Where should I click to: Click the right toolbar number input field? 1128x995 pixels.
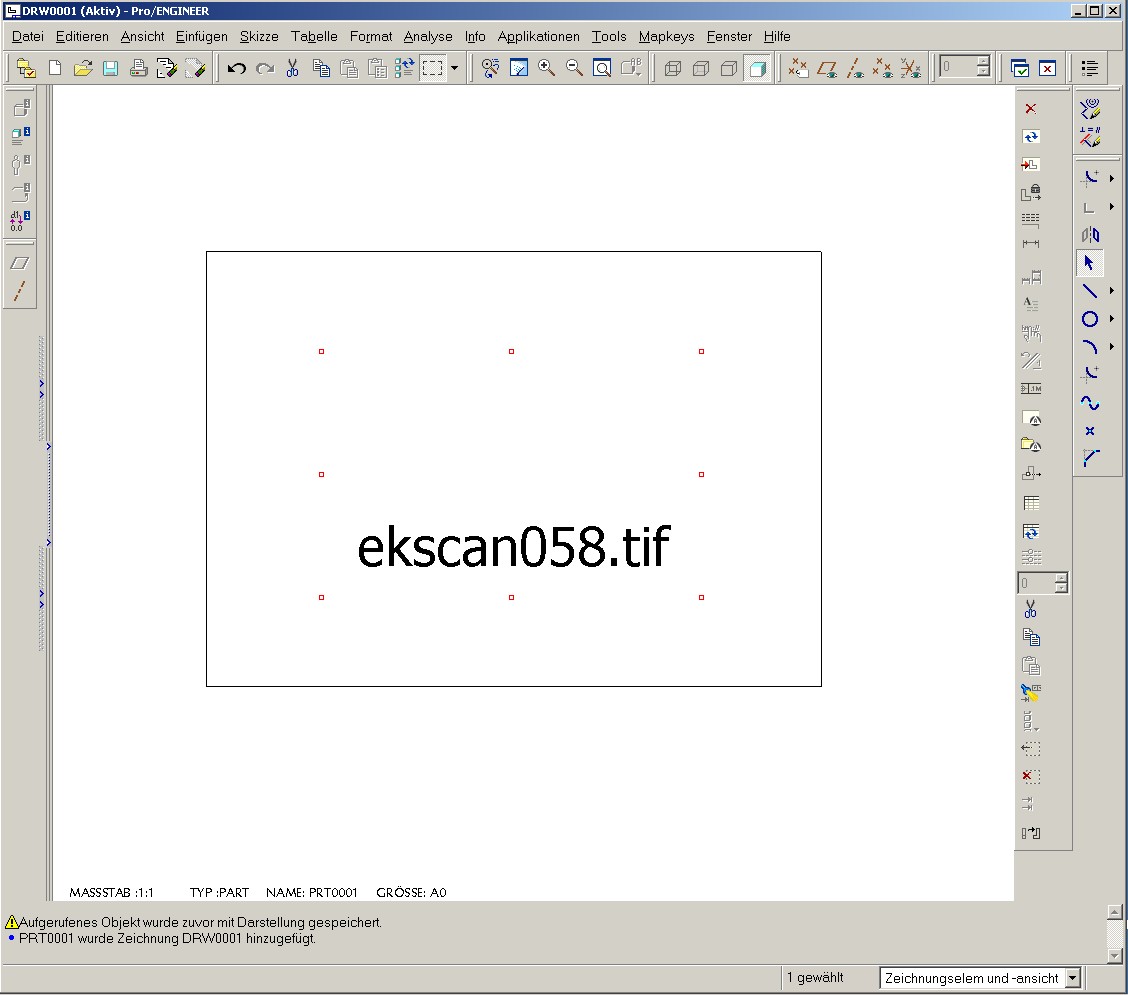click(x=1036, y=583)
